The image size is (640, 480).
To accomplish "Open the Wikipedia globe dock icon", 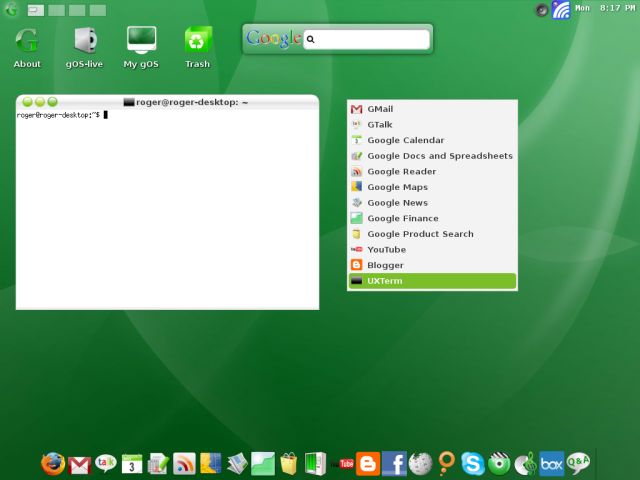I will 420,464.
